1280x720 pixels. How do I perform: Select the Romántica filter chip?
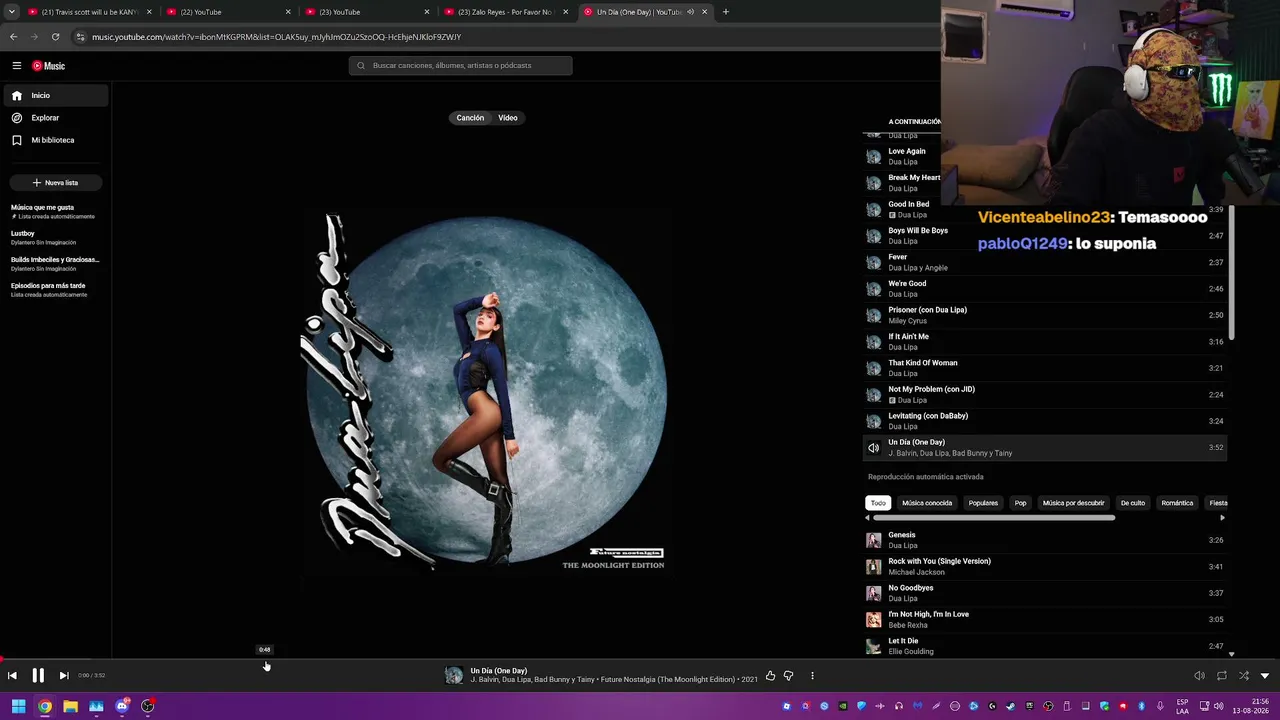coord(1177,503)
